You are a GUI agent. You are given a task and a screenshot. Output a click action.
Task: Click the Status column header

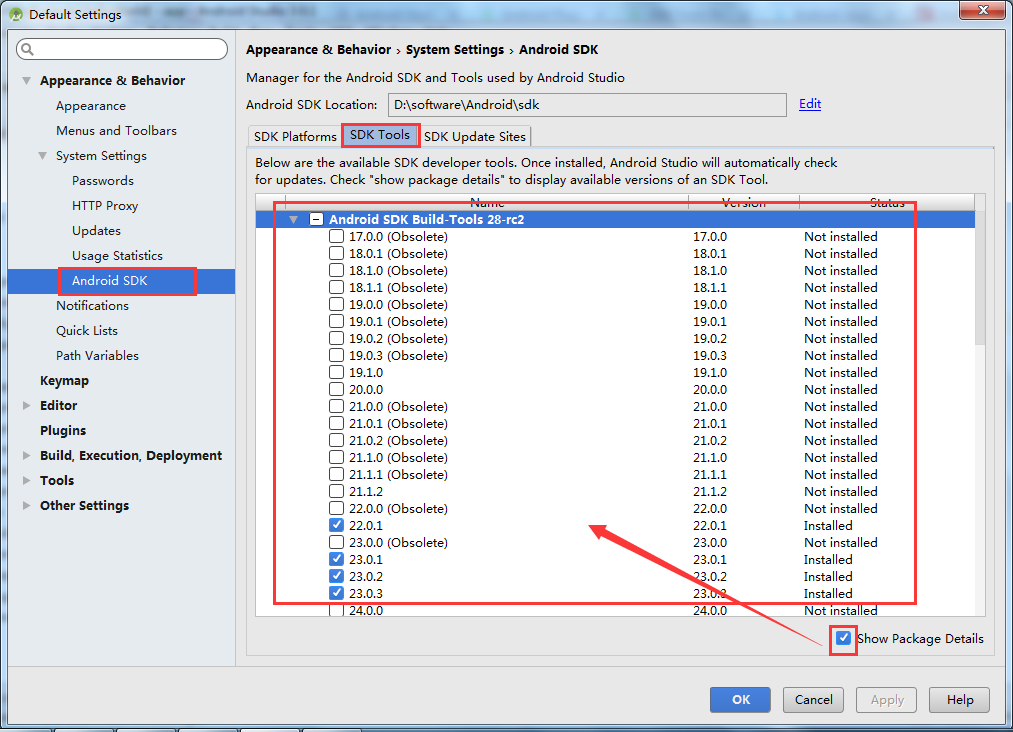[x=887, y=202]
